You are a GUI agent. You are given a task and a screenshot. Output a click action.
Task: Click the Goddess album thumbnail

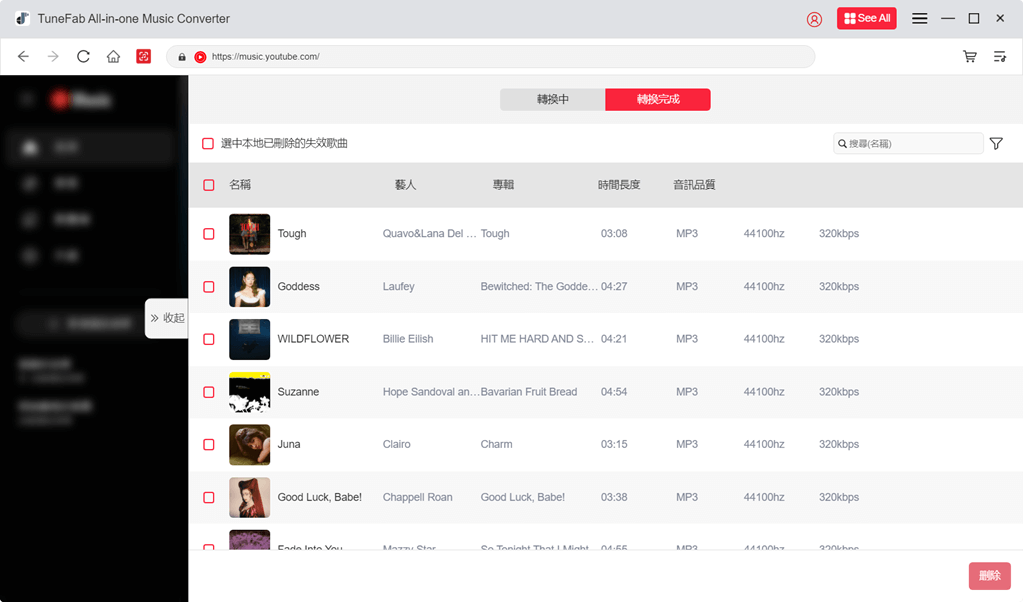click(x=249, y=287)
